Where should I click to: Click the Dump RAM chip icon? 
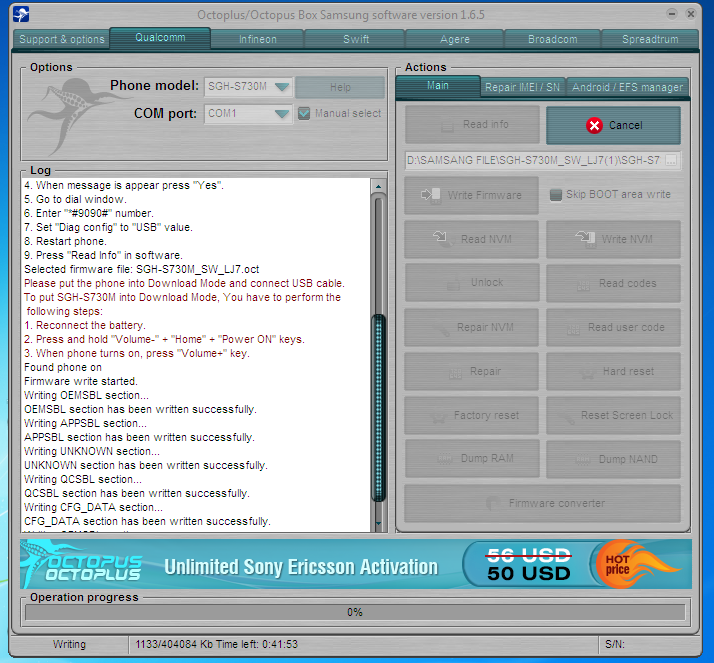point(444,459)
